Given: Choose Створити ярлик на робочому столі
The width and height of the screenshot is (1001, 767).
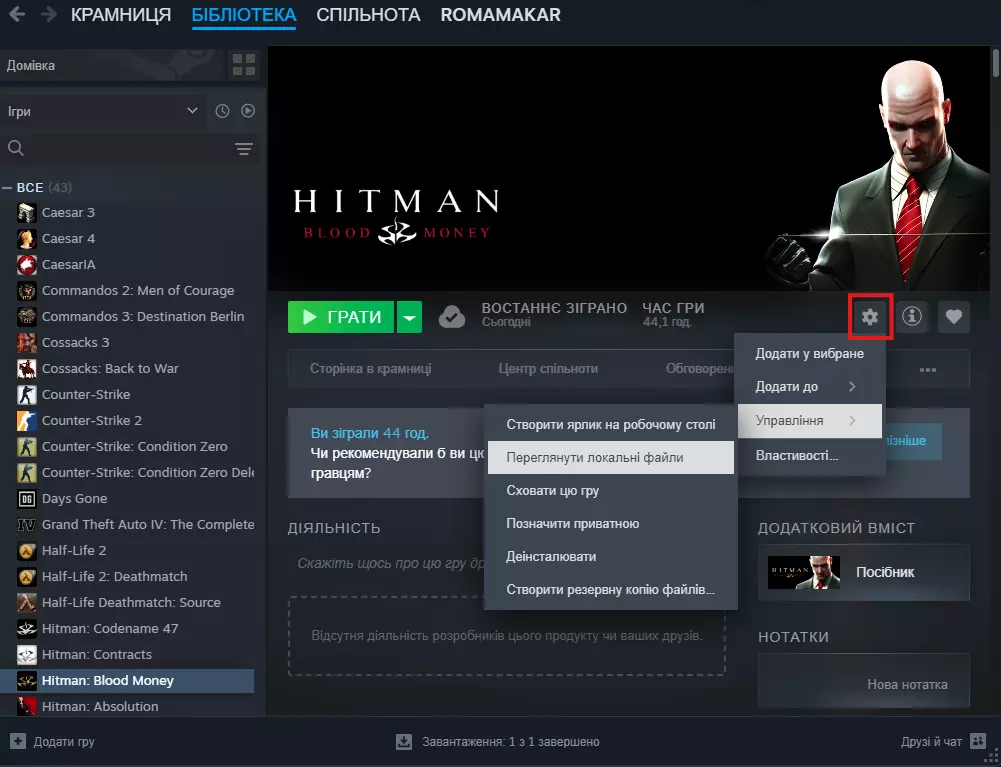Looking at the screenshot, I should point(611,425).
